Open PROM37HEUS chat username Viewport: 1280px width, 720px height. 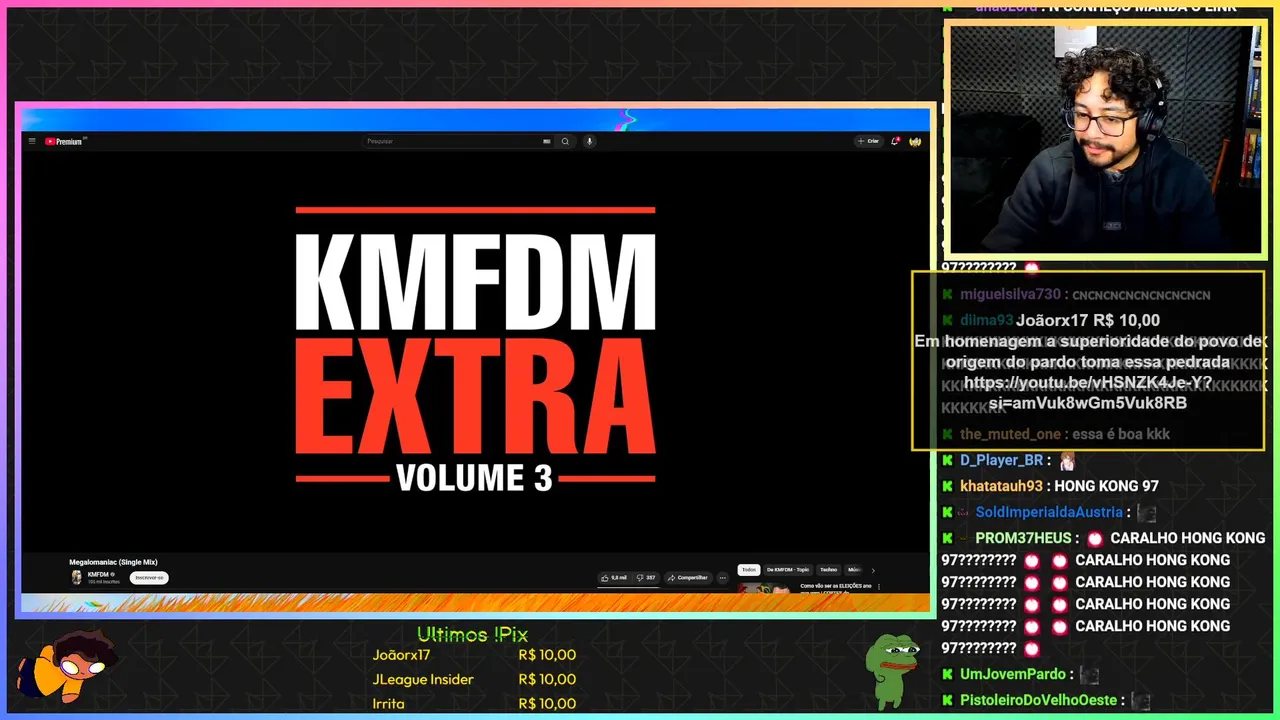tap(1023, 538)
